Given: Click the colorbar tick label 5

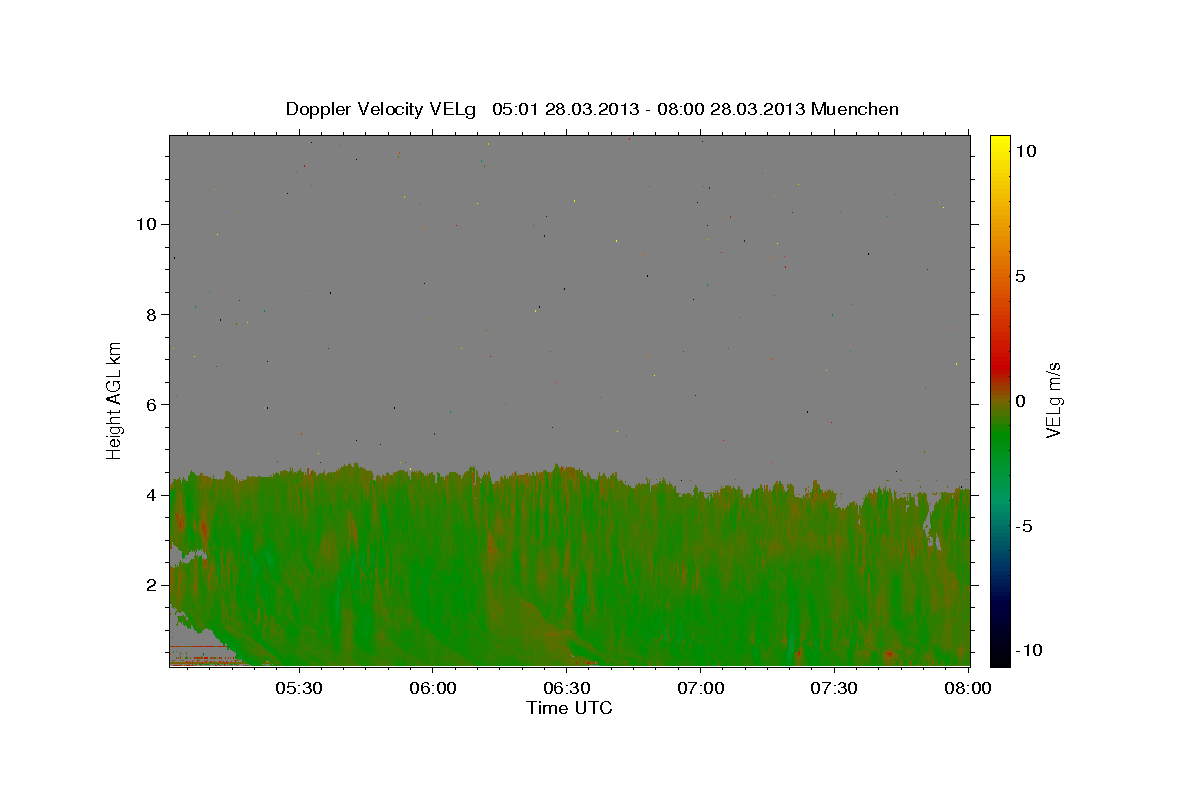Looking at the screenshot, I should 1020,276.
